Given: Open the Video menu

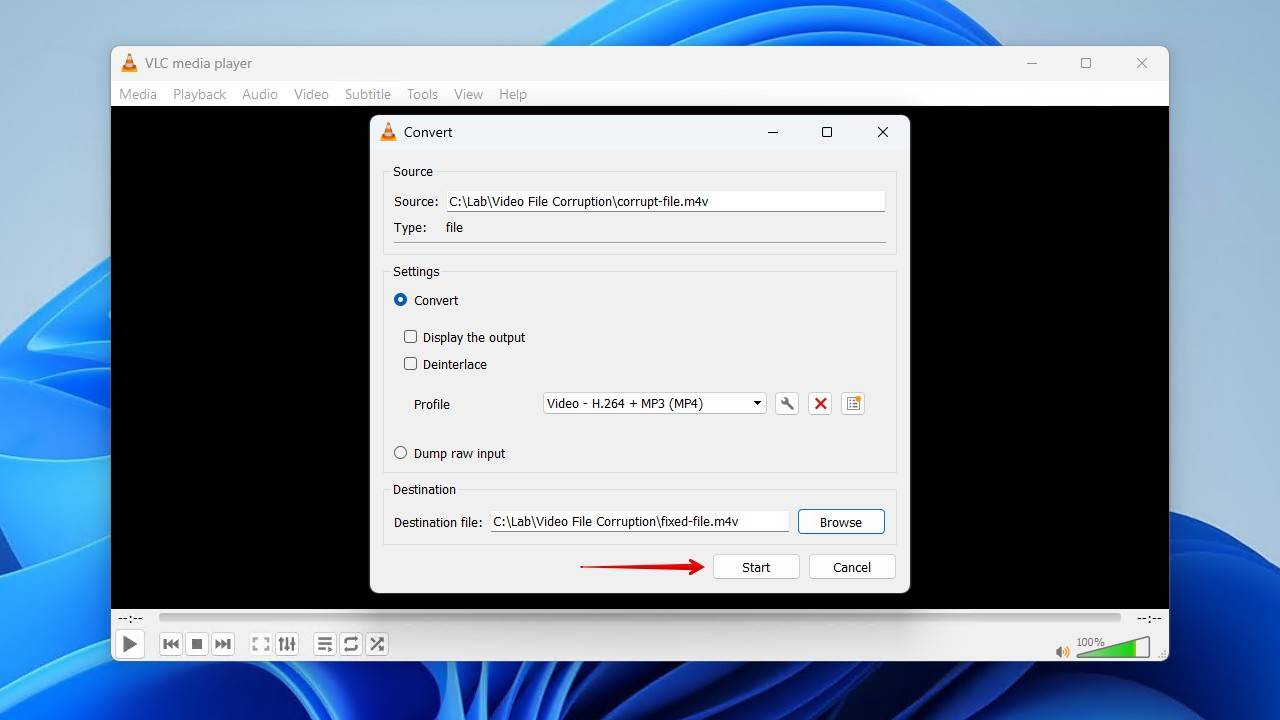Looking at the screenshot, I should point(311,94).
